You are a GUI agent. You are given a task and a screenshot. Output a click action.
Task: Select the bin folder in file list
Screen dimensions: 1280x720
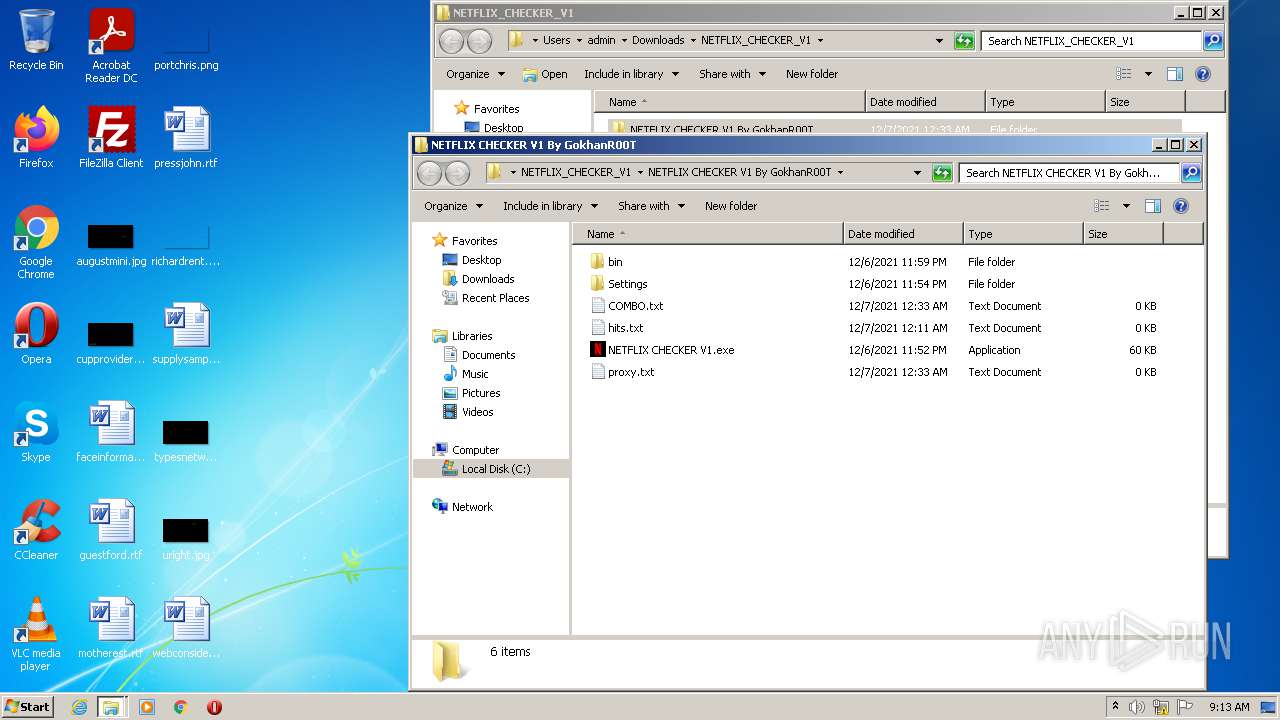(x=615, y=262)
